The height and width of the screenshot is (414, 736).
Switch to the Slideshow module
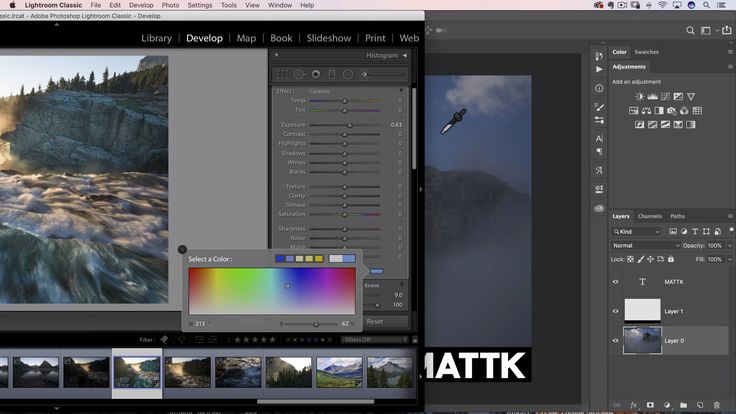click(x=329, y=38)
